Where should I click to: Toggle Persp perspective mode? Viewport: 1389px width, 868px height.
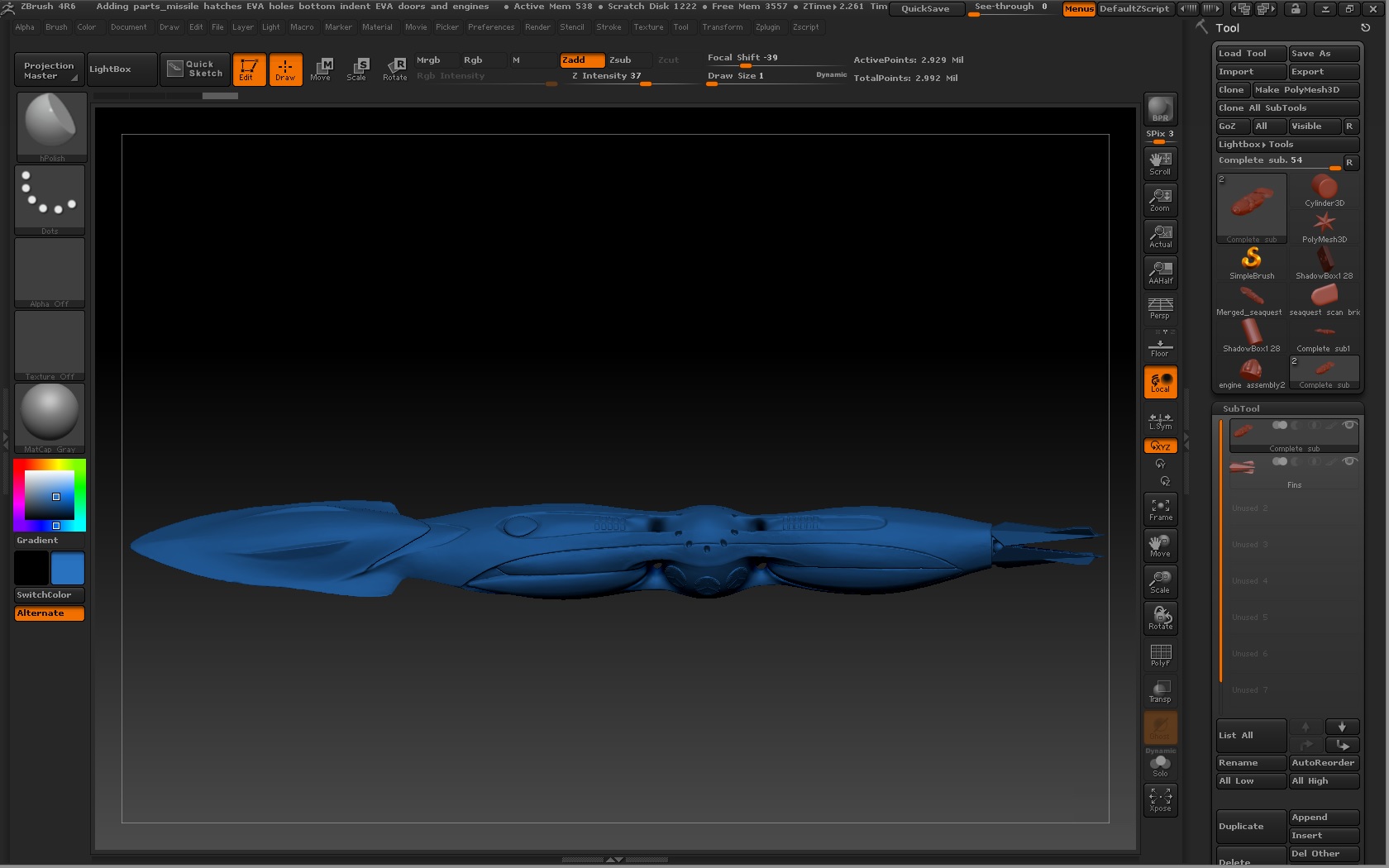tap(1160, 308)
